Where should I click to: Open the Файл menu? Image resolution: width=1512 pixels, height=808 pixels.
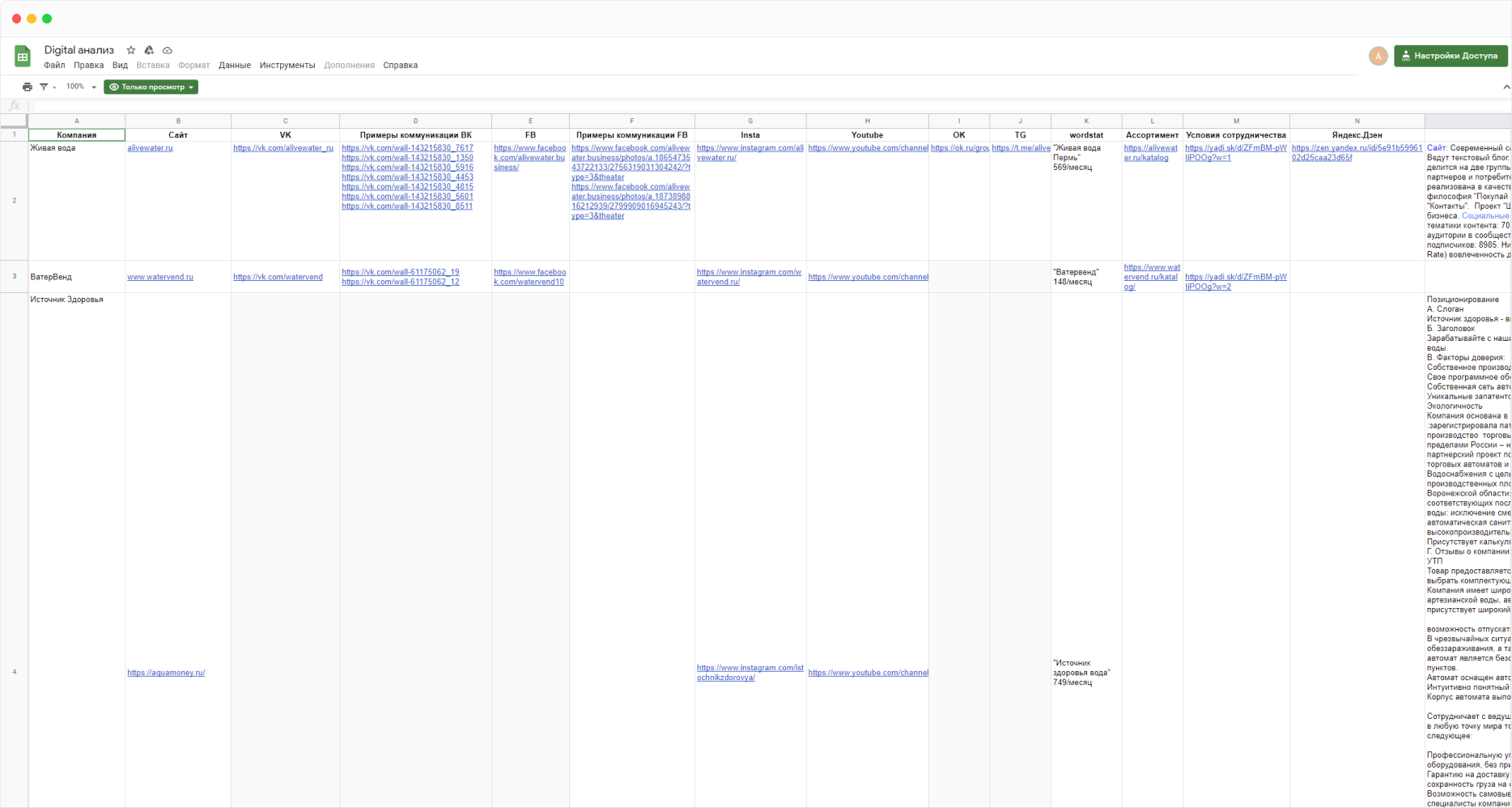tap(54, 66)
